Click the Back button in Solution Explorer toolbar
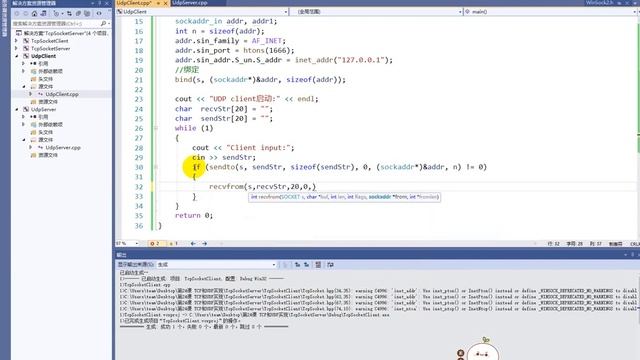The height and width of the screenshot is (360, 640). point(17,13)
